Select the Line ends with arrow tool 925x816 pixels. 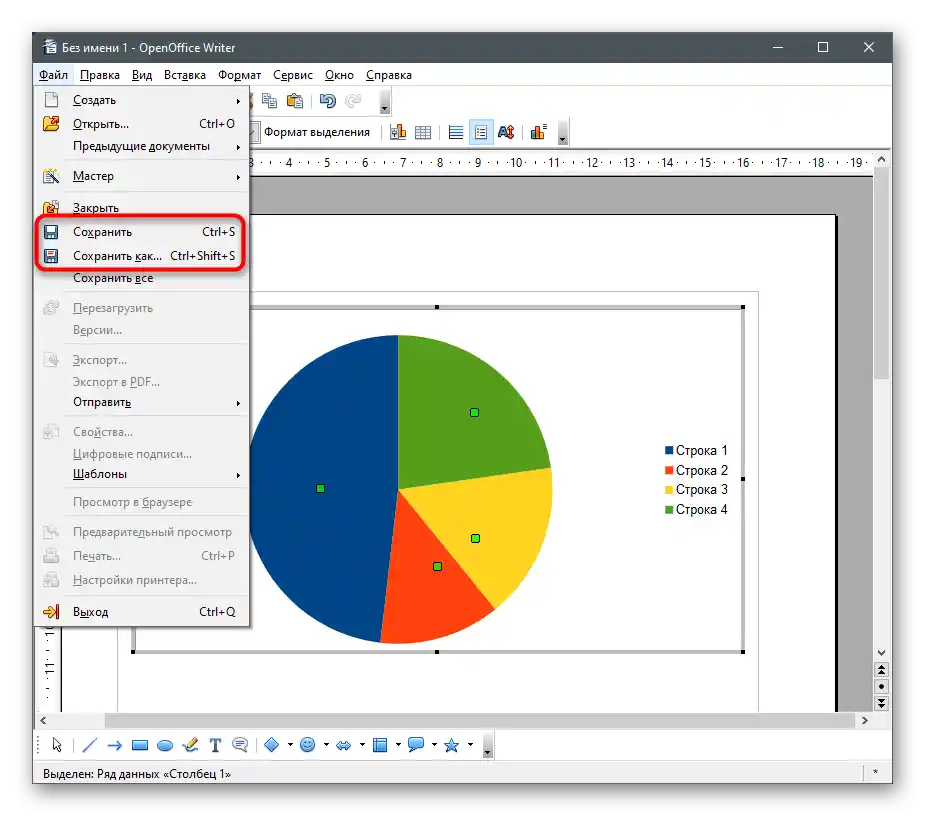pyautogui.click(x=114, y=745)
